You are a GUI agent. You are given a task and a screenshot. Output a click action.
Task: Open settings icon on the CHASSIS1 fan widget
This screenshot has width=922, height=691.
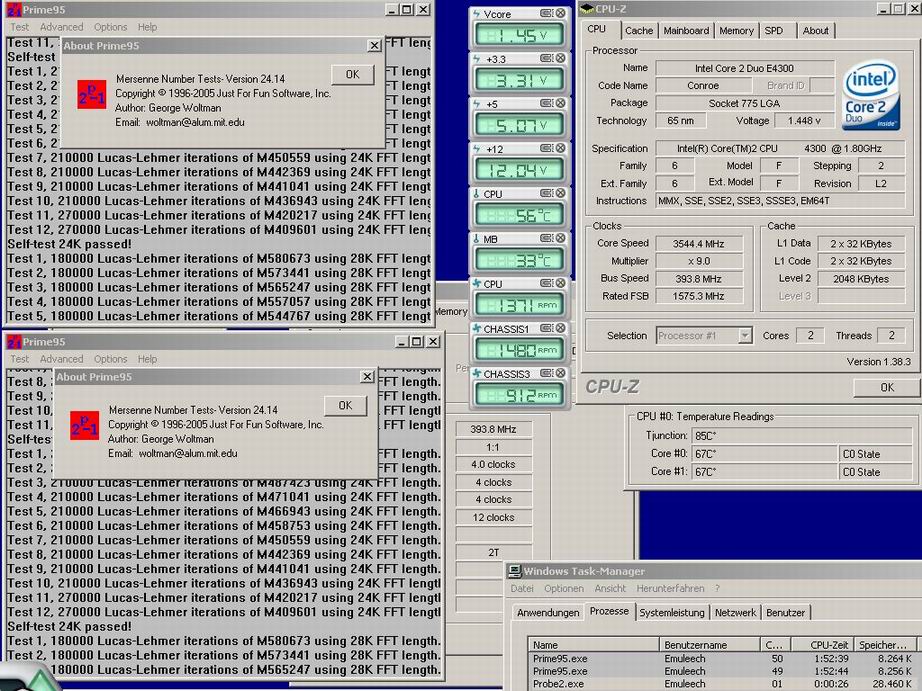tap(546, 328)
